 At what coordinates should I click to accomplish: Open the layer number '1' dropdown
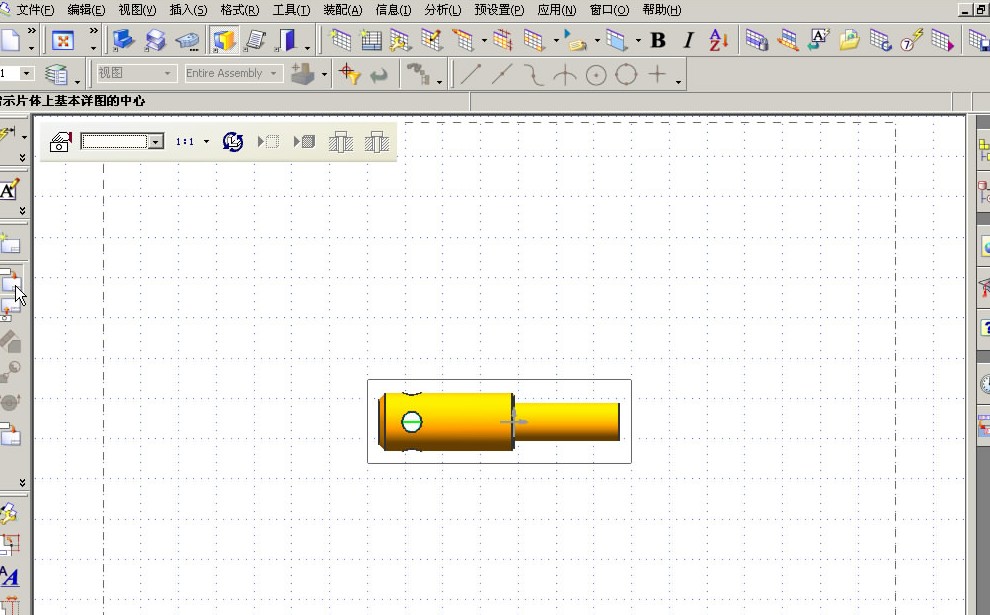(x=26, y=73)
